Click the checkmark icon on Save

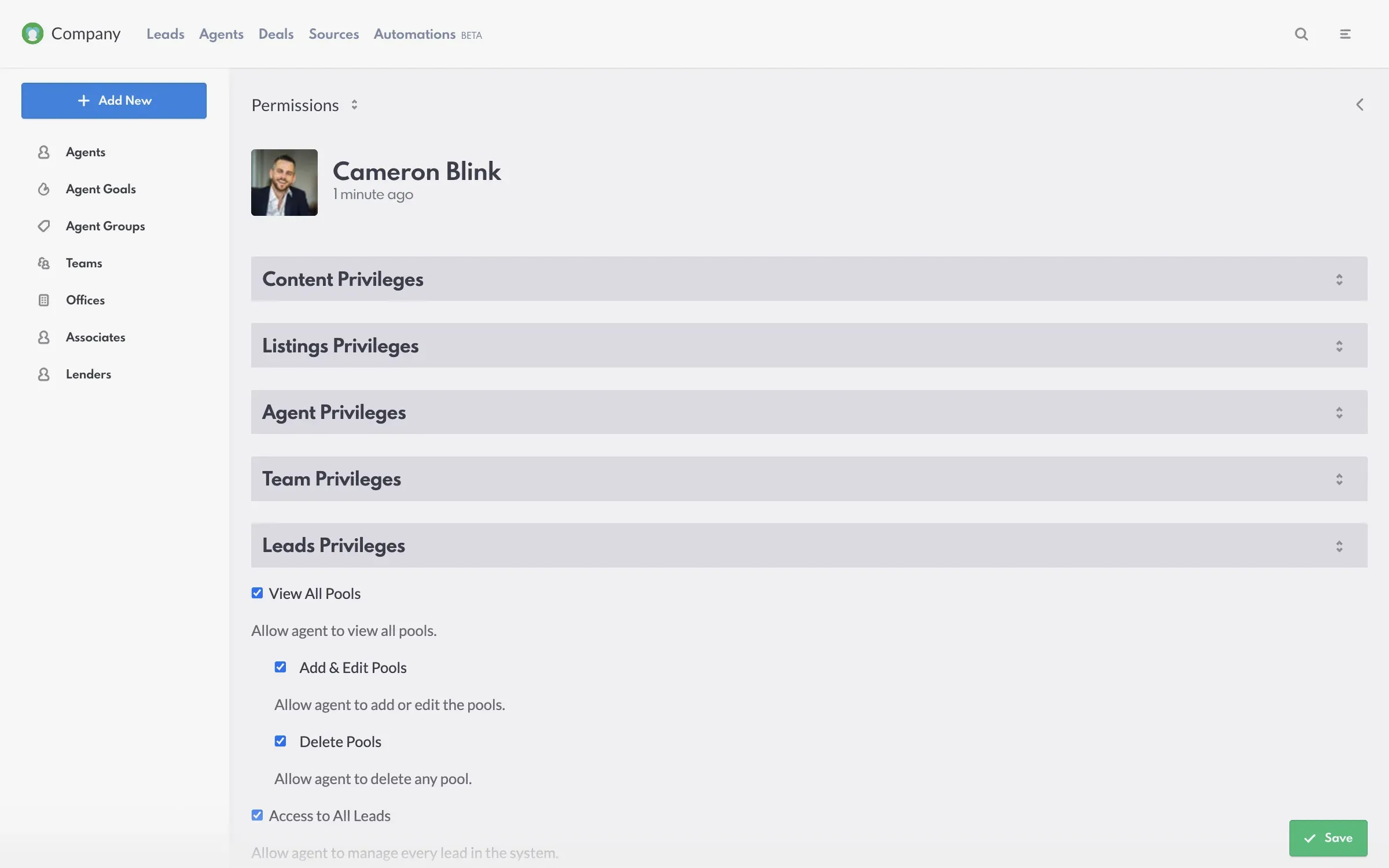[1310, 838]
